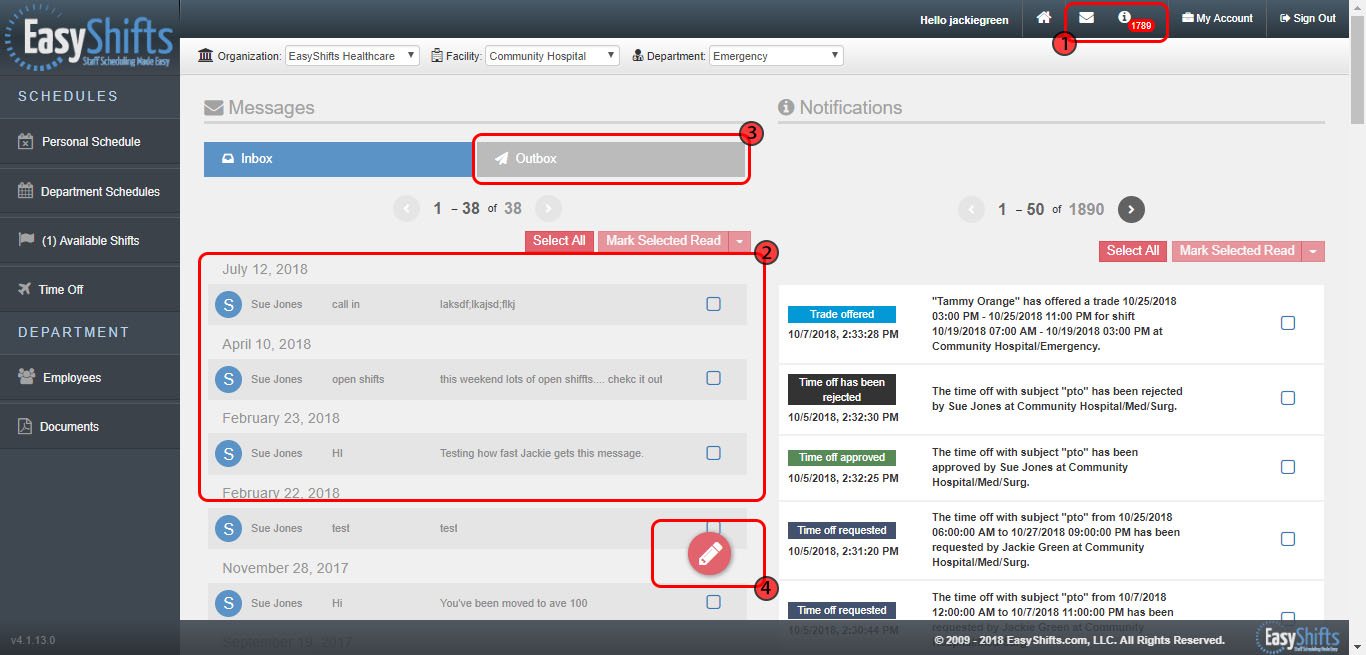Viewport: 1366px width, 655px height.
Task: Click the red compose pencil button
Action: [x=710, y=554]
